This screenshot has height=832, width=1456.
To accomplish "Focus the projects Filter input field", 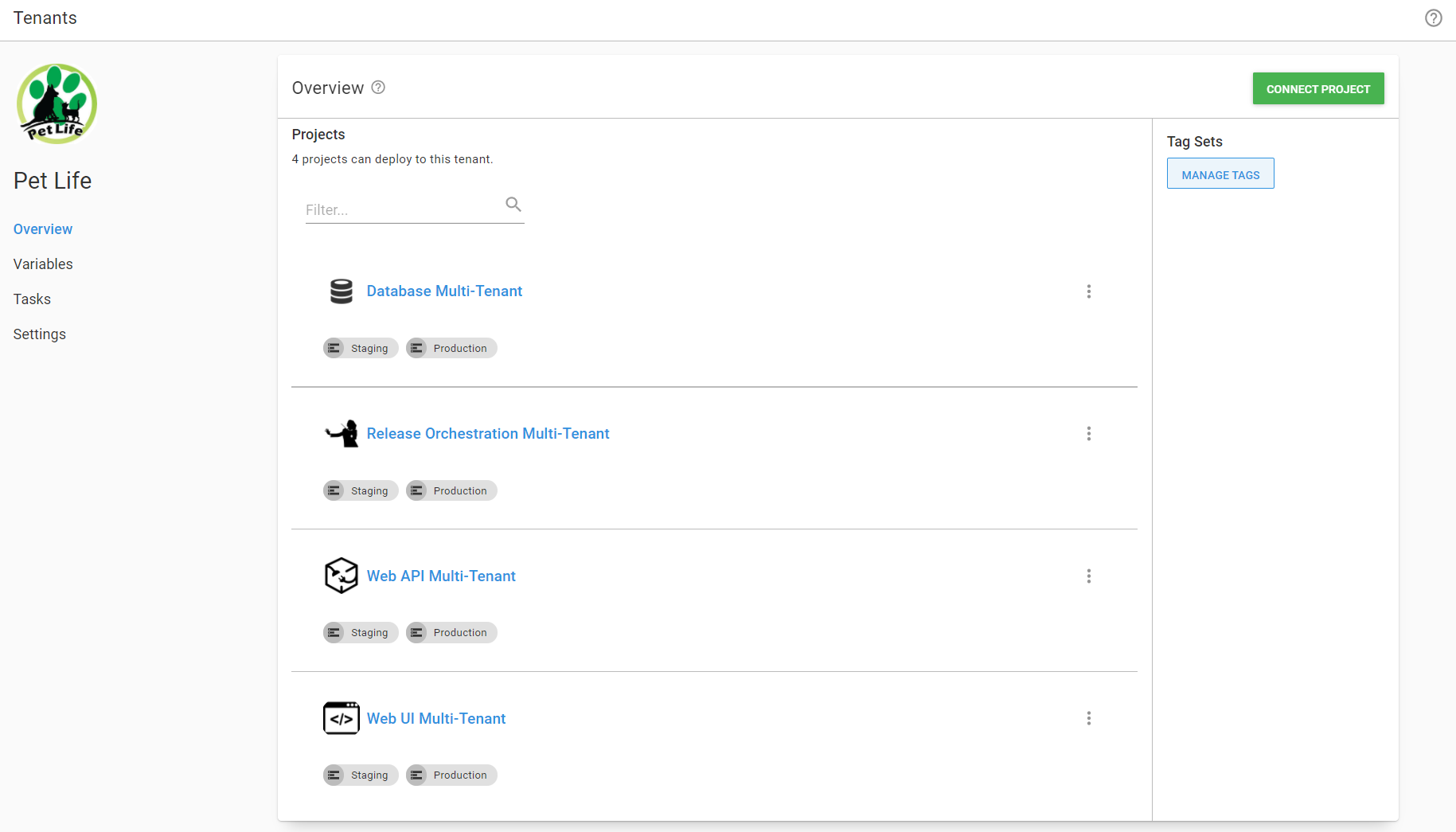I will tap(402, 210).
